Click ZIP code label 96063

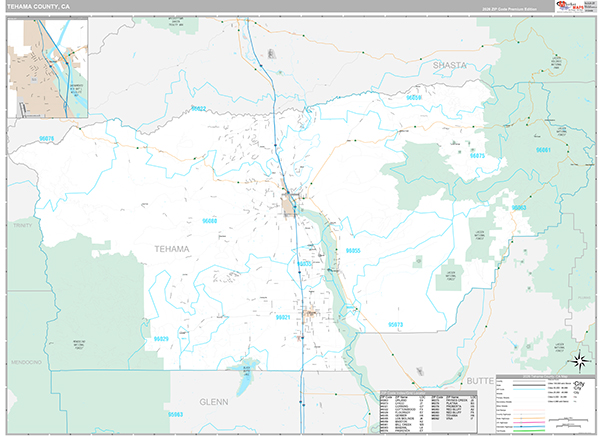point(518,207)
